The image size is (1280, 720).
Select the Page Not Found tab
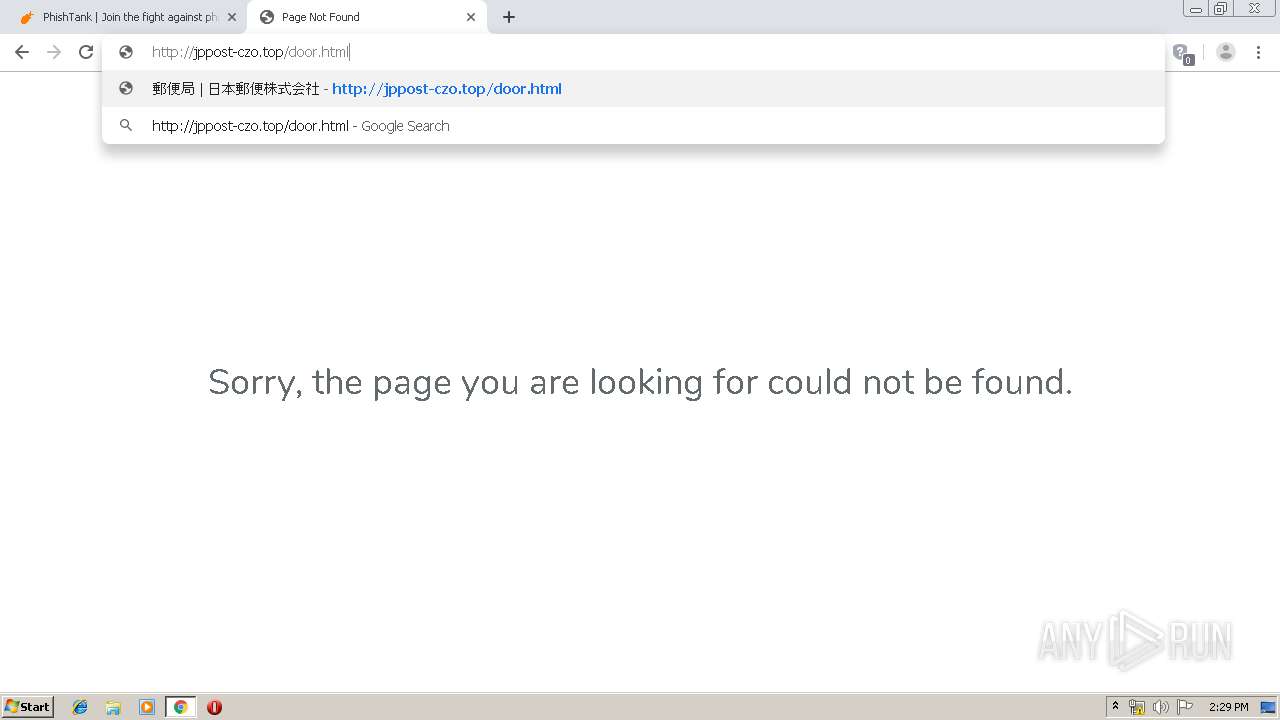point(367,17)
